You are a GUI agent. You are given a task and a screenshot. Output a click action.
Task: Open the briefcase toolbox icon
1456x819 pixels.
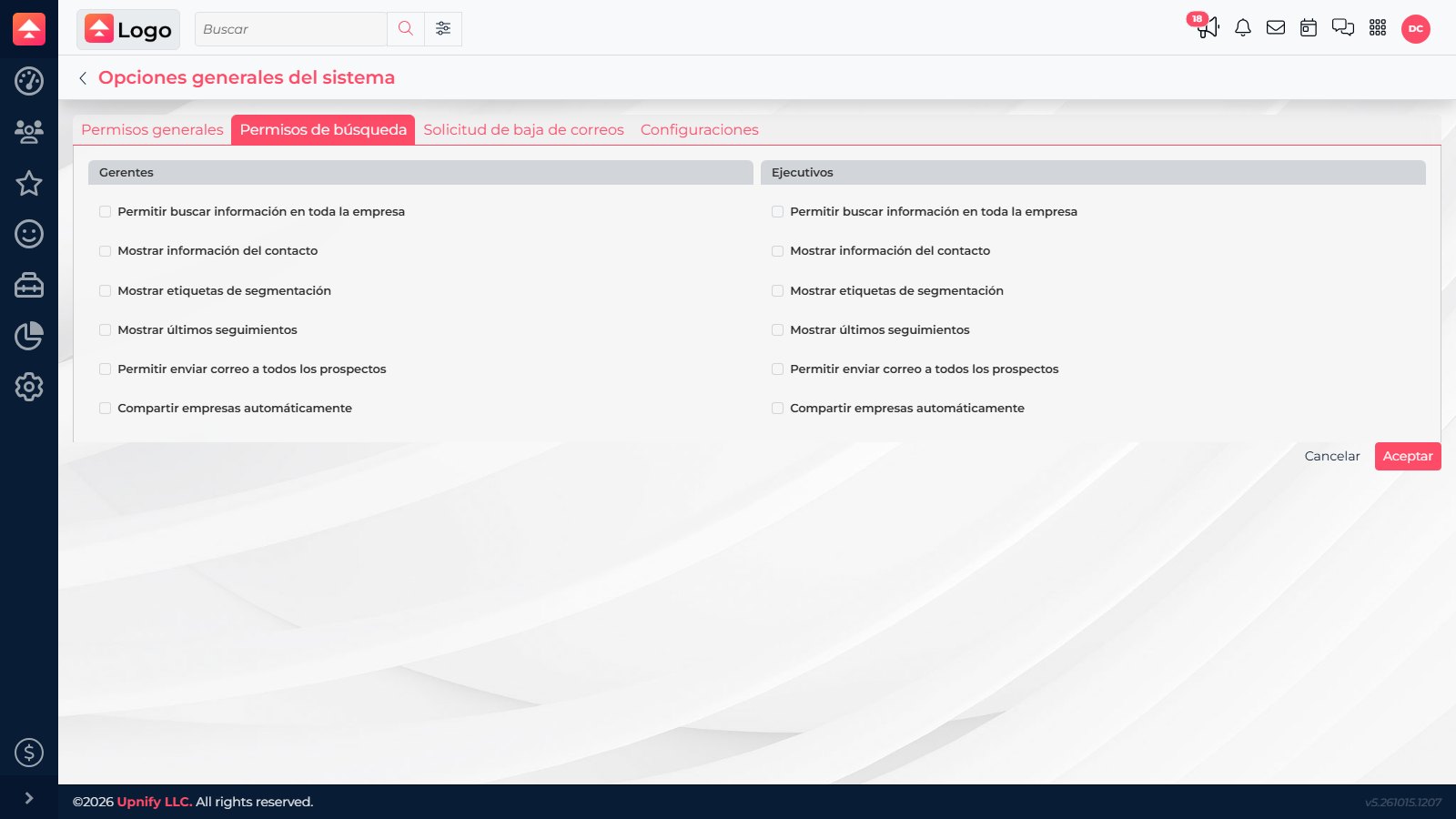(x=29, y=285)
